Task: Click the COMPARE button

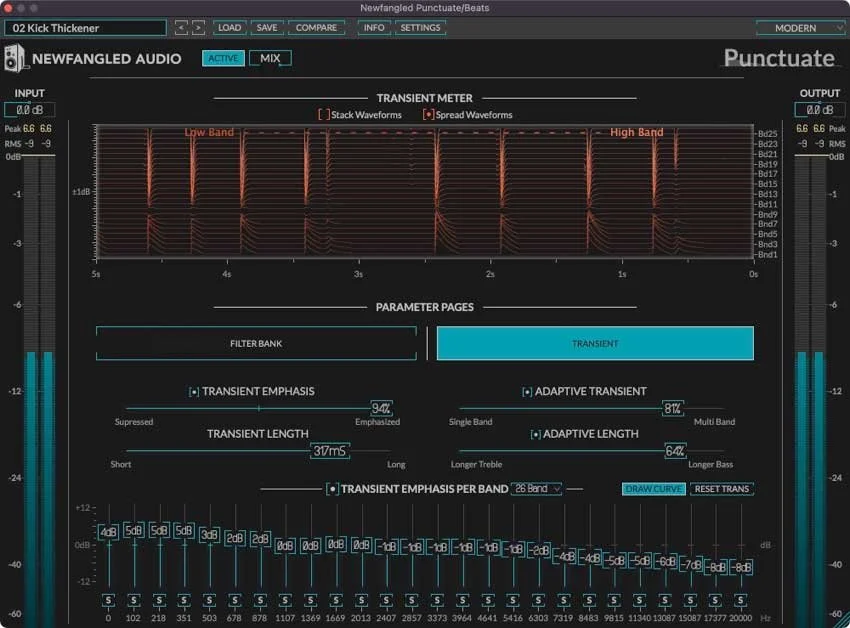Action: click(316, 28)
